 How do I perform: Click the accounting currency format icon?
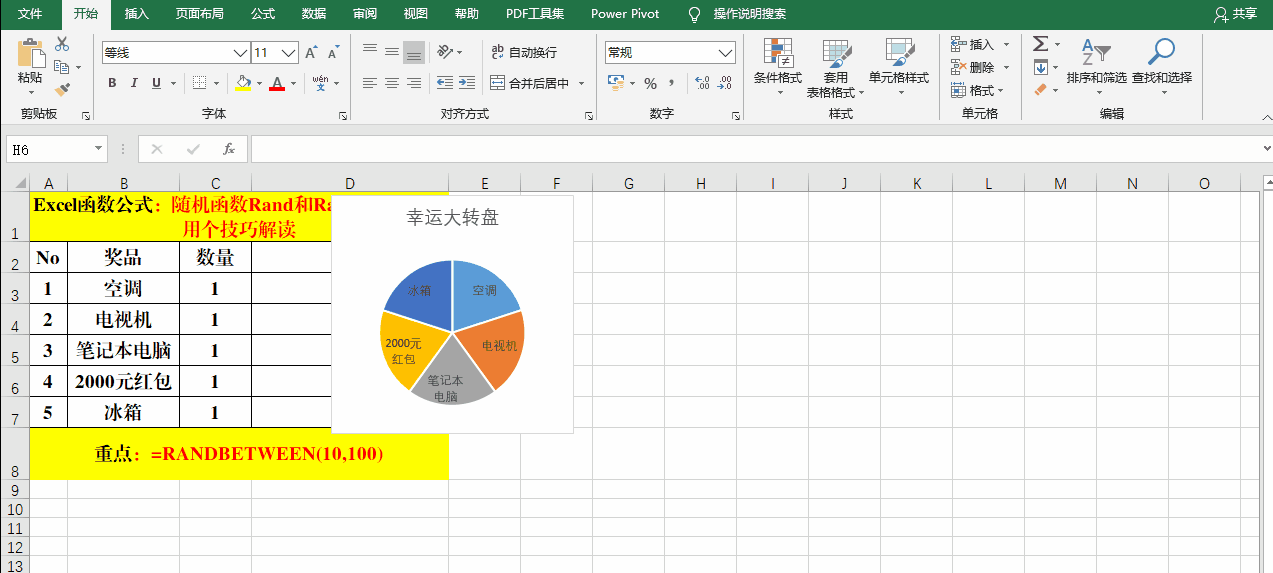click(x=616, y=83)
